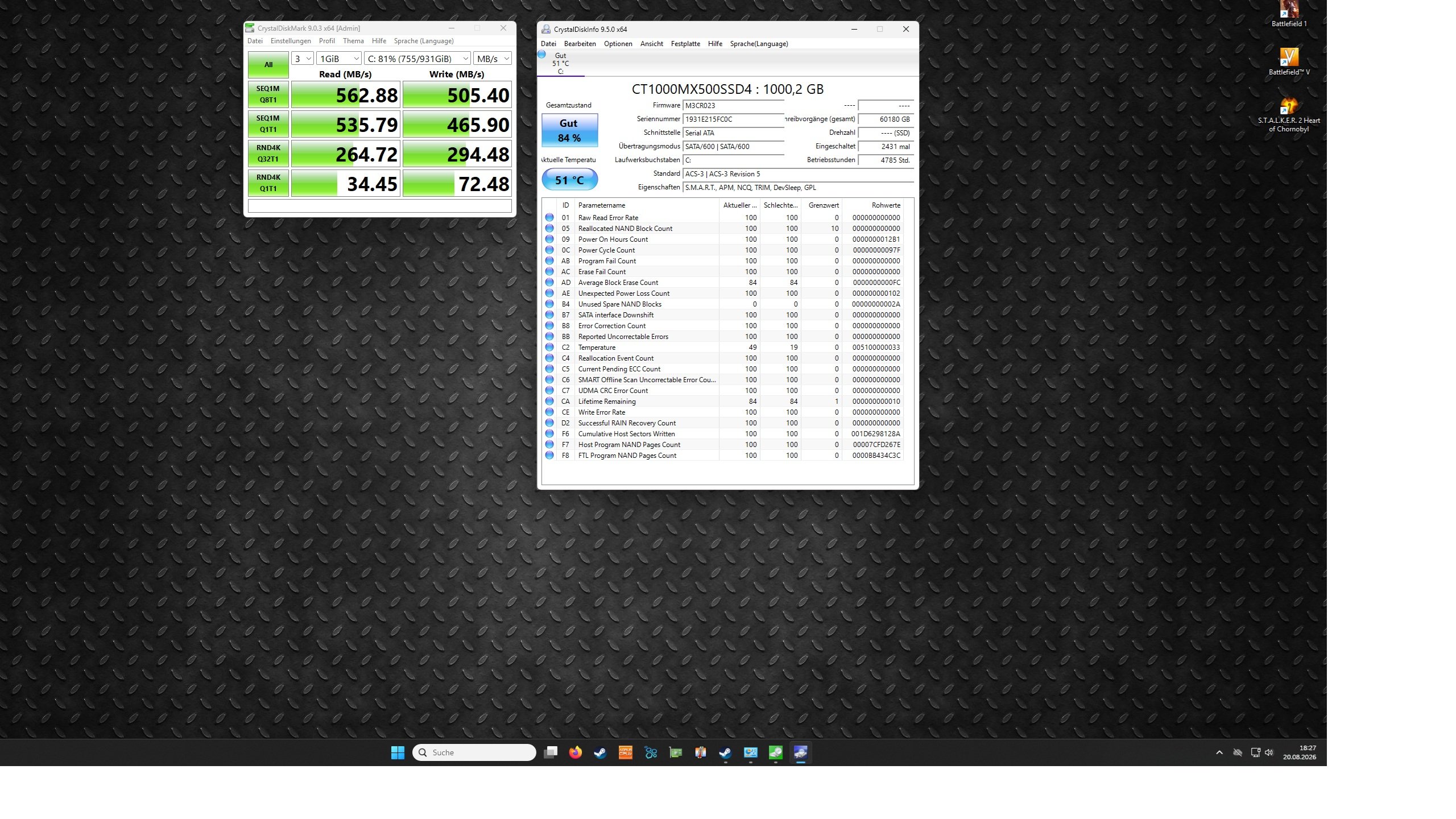Click the All benchmark button
1456x819 pixels.
pos(268,65)
